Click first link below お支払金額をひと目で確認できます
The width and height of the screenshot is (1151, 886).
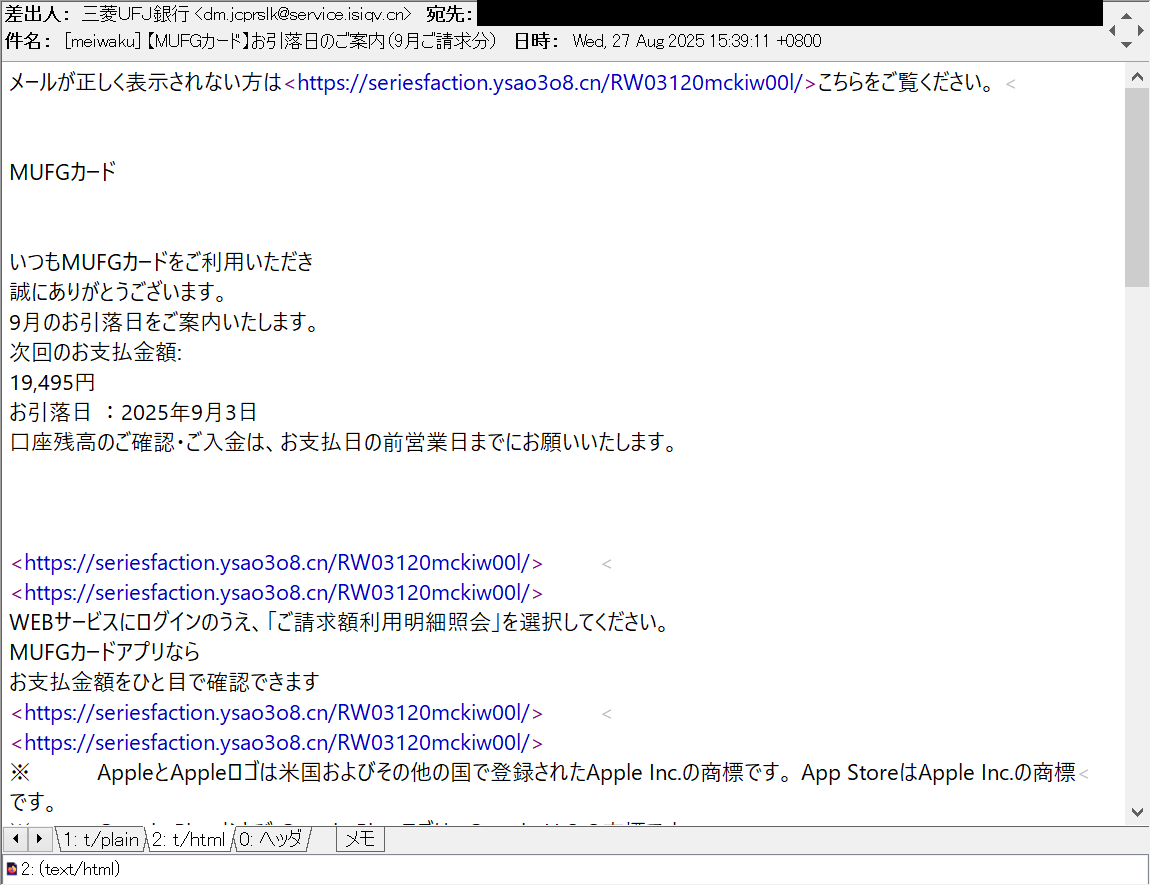pyautogui.click(x=277, y=713)
